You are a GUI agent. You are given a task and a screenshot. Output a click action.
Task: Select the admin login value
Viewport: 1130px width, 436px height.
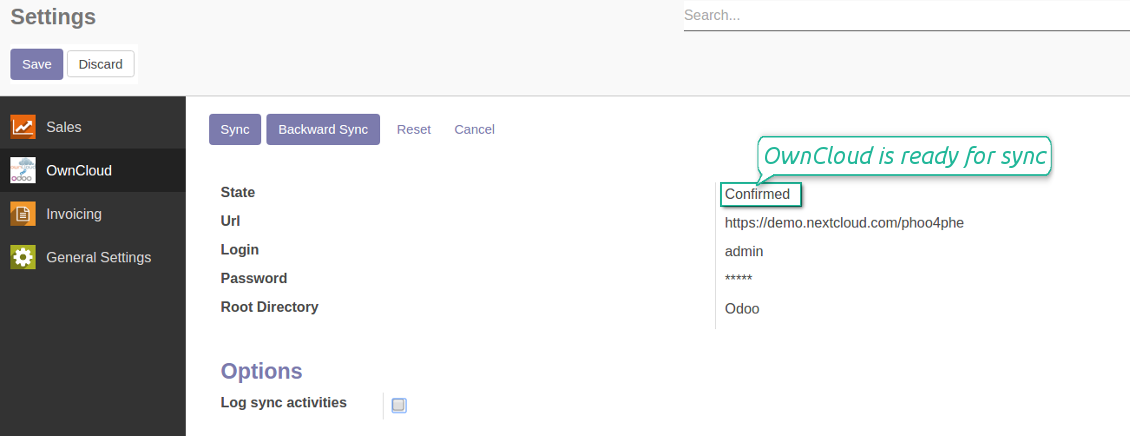pos(744,252)
